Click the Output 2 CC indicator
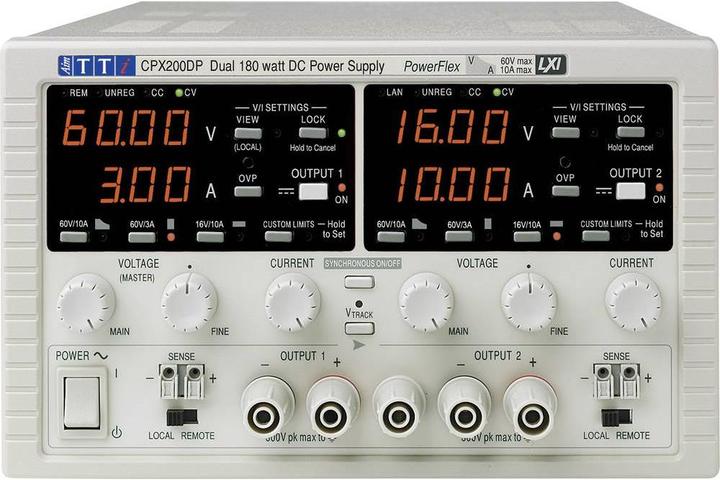This screenshot has width=720, height=480. (464, 92)
